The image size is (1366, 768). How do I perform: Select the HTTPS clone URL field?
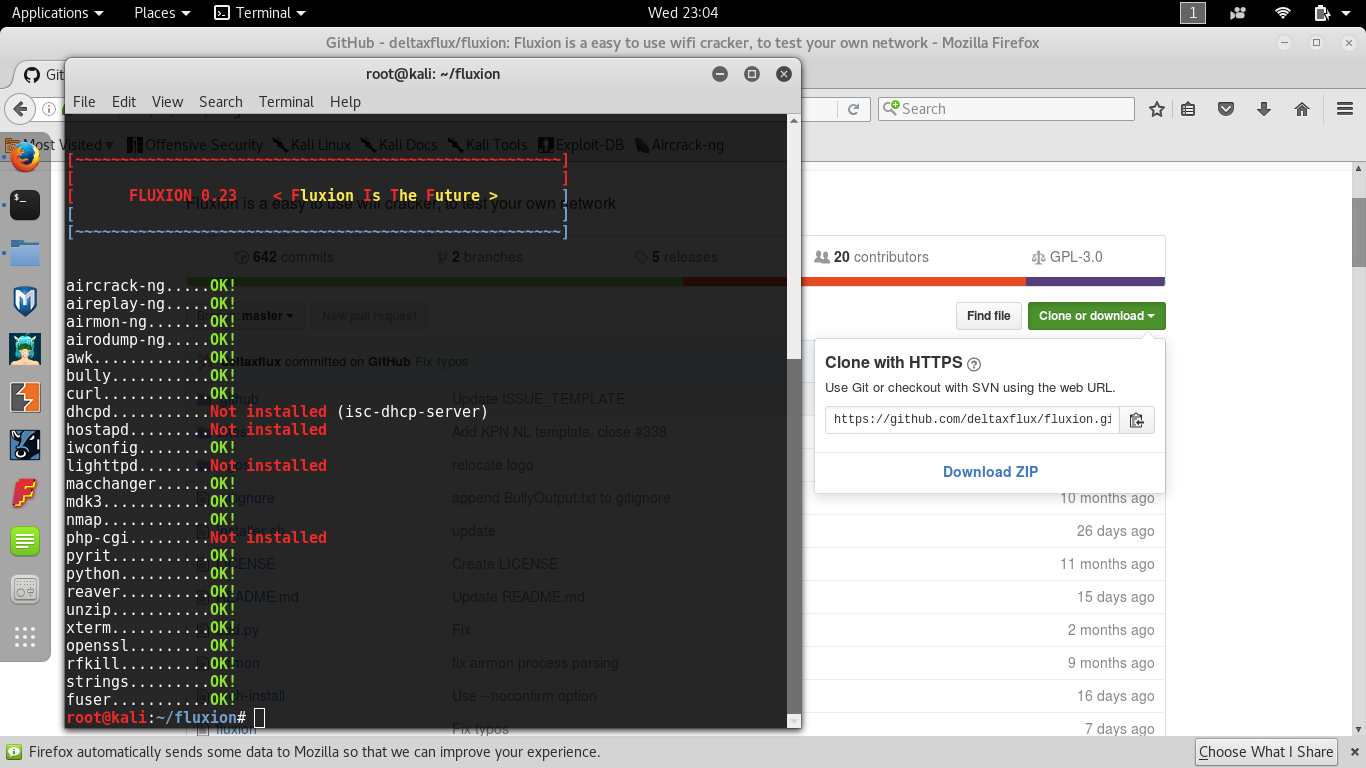pyautogui.click(x=972, y=420)
